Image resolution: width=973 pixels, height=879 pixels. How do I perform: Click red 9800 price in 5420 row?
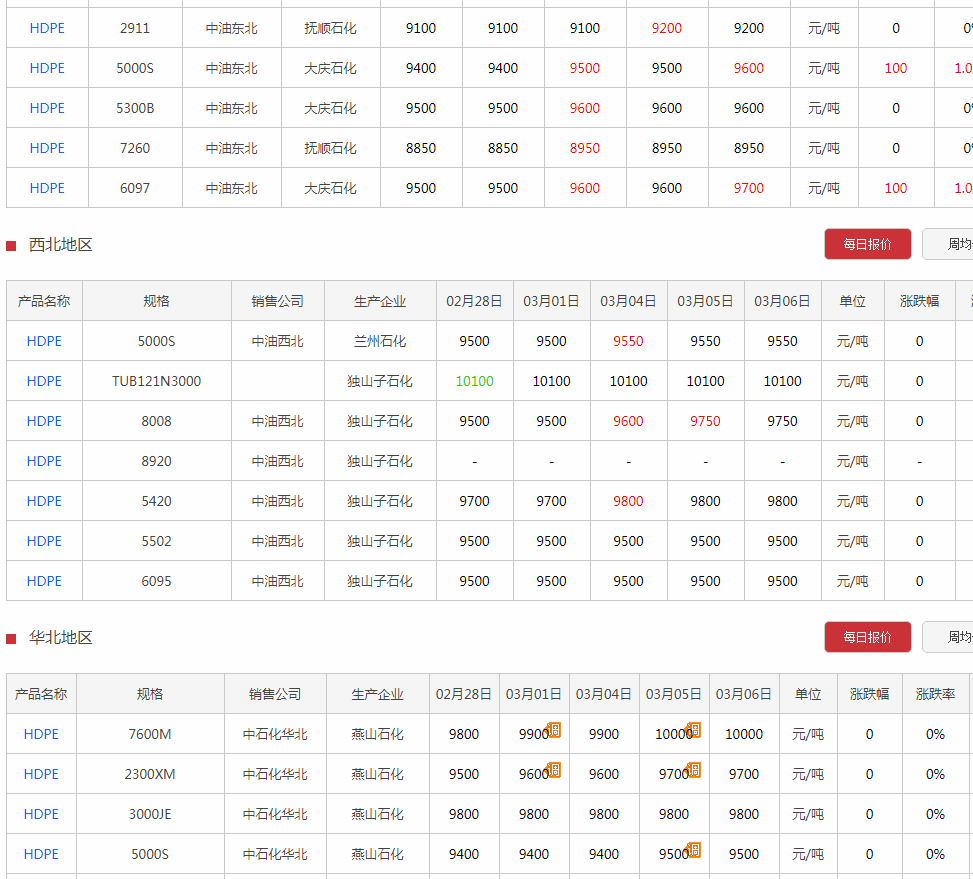(629, 501)
